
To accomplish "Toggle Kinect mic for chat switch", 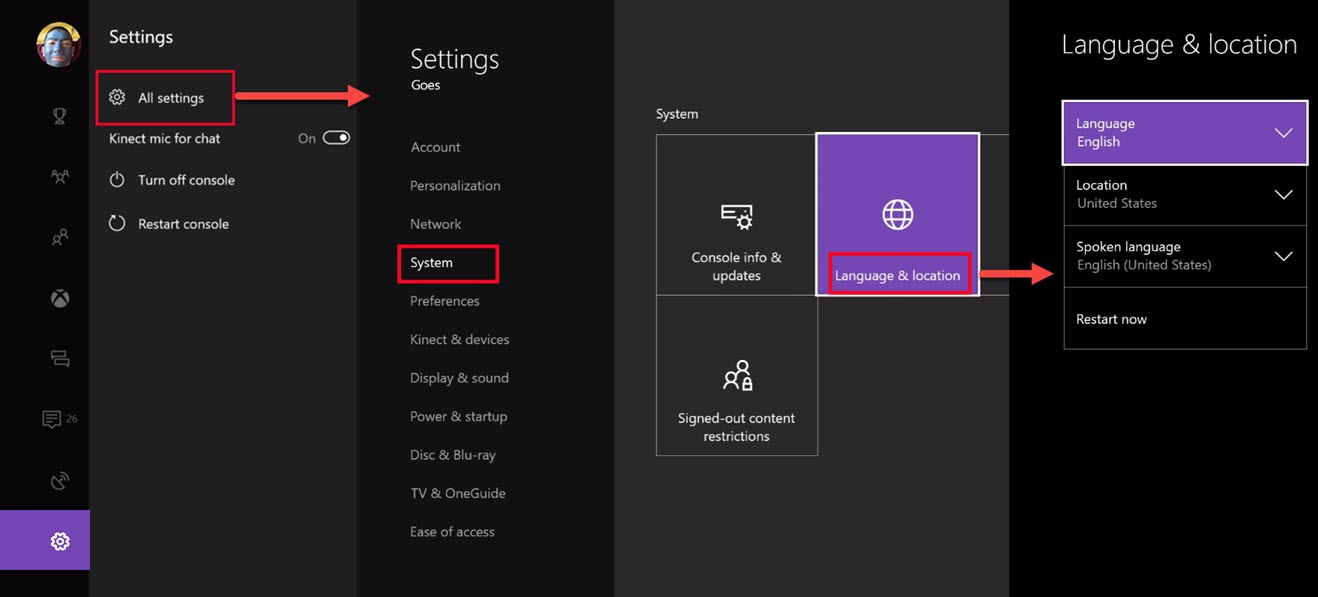I will [x=336, y=138].
